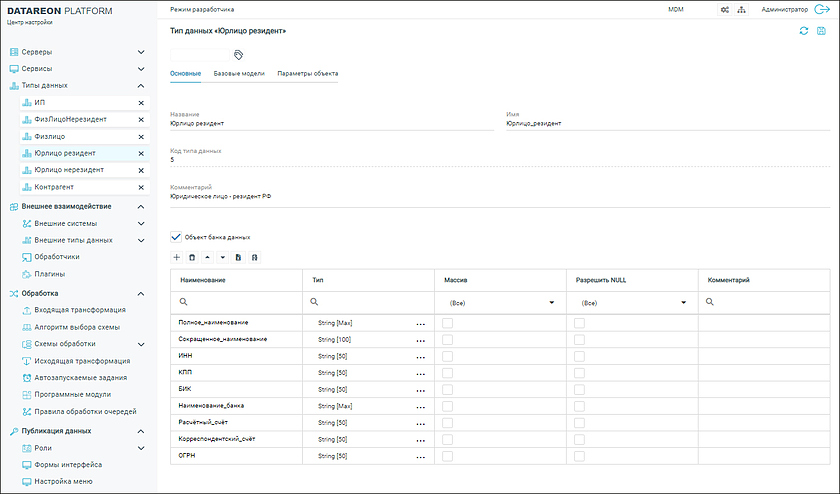The height and width of the screenshot is (494, 840).
Task: Open the Разрешить NULL filter dropdown
Action: pyautogui.click(x=683, y=301)
